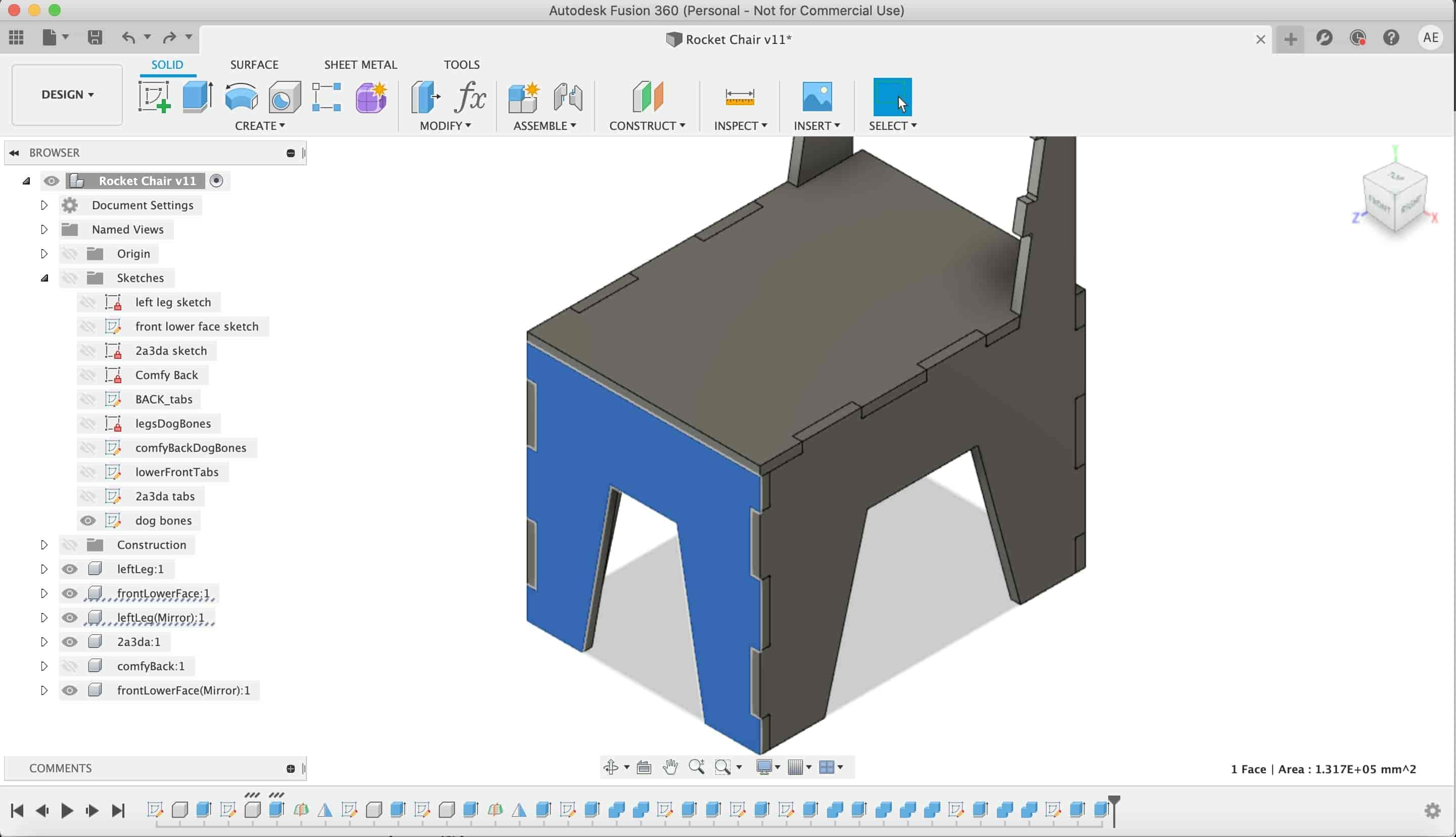
Task: Open the job status clock icon
Action: [x=1358, y=38]
